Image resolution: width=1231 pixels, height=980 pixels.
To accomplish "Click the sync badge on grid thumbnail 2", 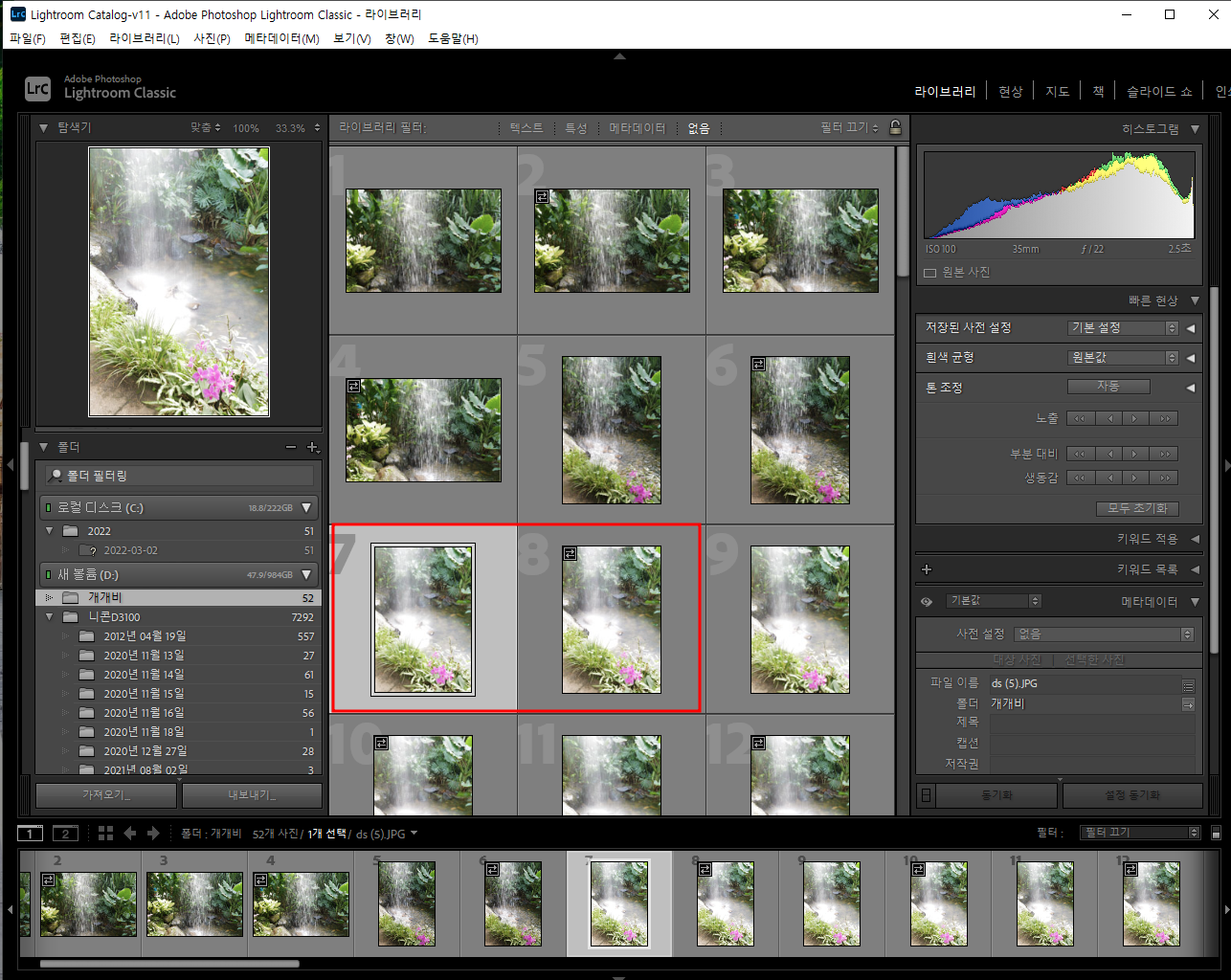I will tap(543, 196).
